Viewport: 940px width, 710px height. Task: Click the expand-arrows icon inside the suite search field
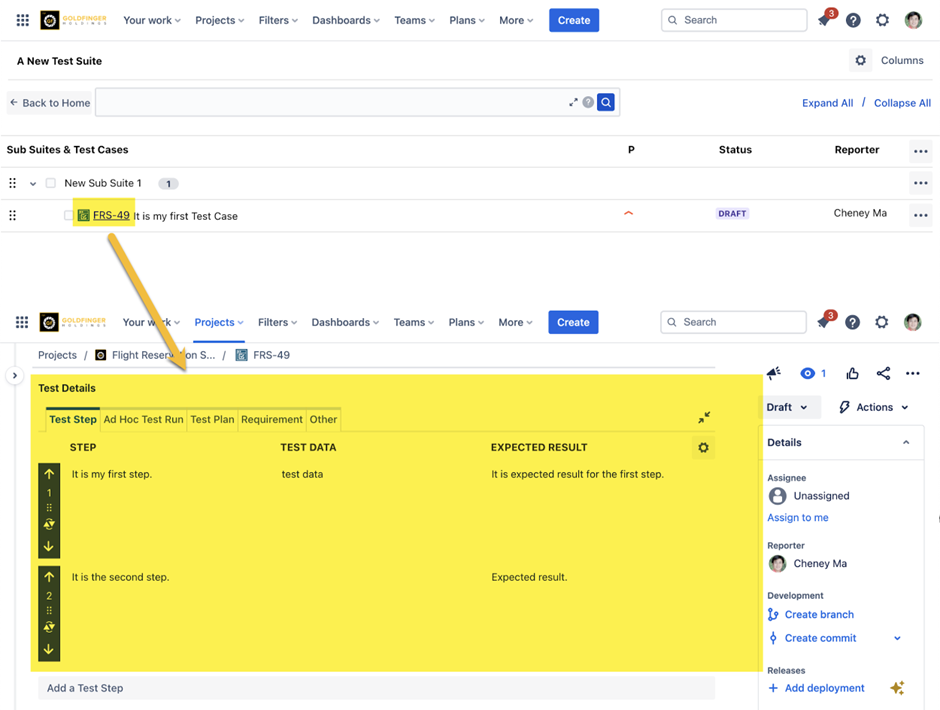573,102
